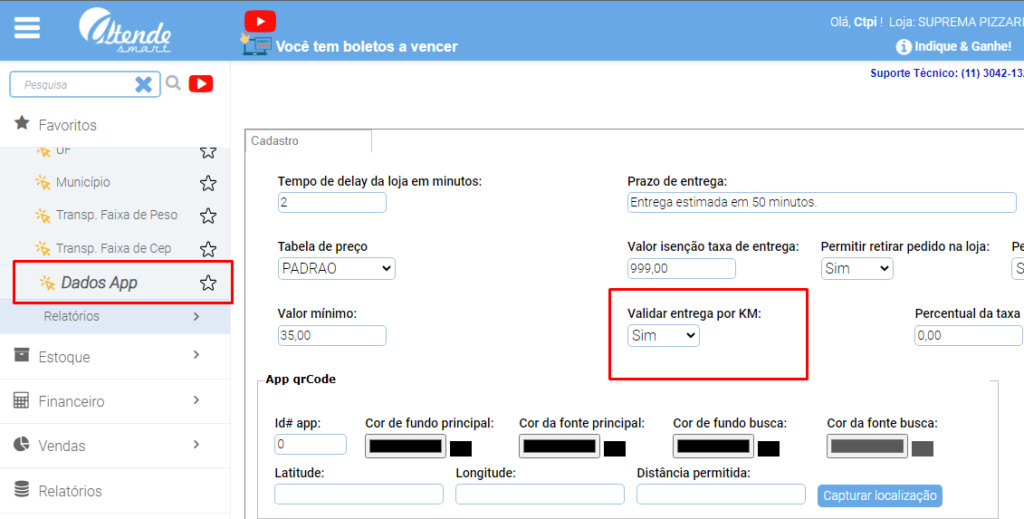Open Município menu item
Screen dimensions: 1024x519
coord(83,182)
